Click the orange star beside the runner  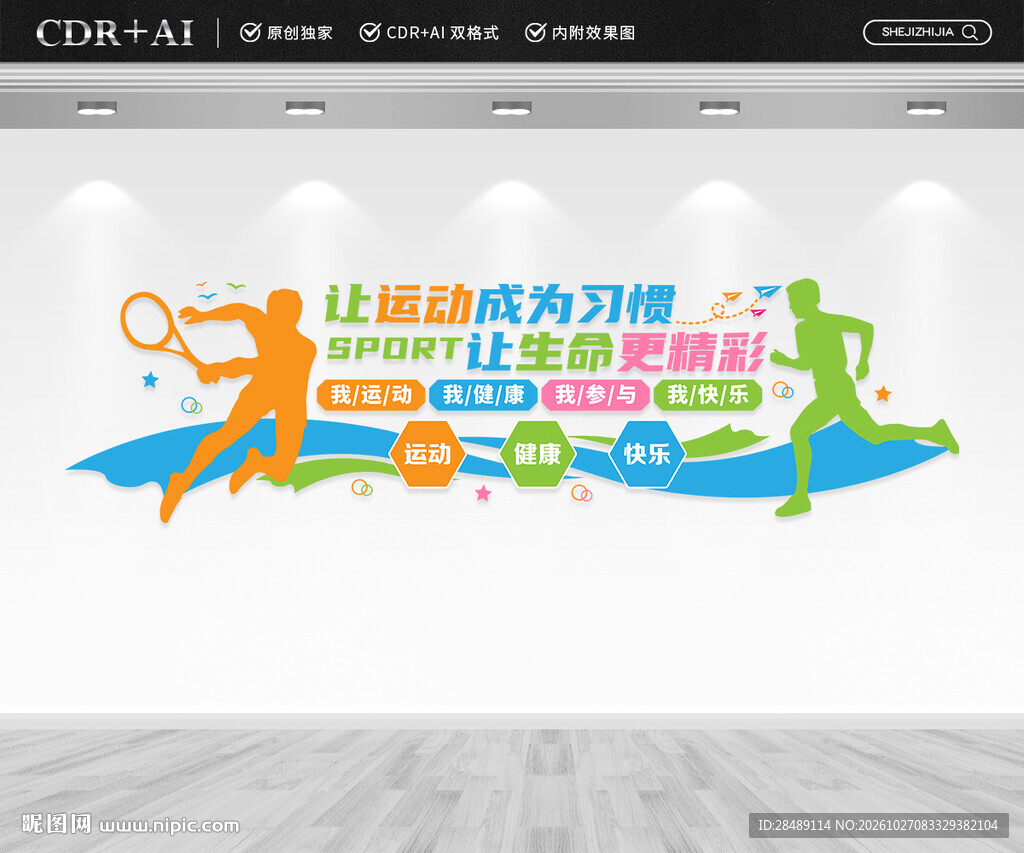(883, 393)
